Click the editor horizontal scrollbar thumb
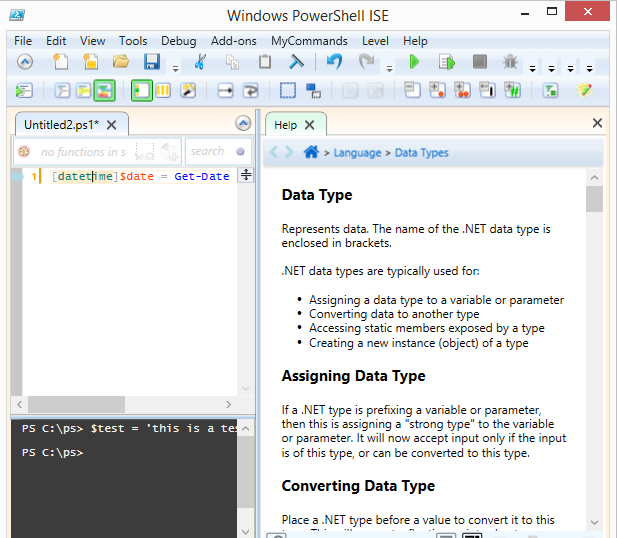Image resolution: width=617 pixels, height=538 pixels. click(76, 404)
